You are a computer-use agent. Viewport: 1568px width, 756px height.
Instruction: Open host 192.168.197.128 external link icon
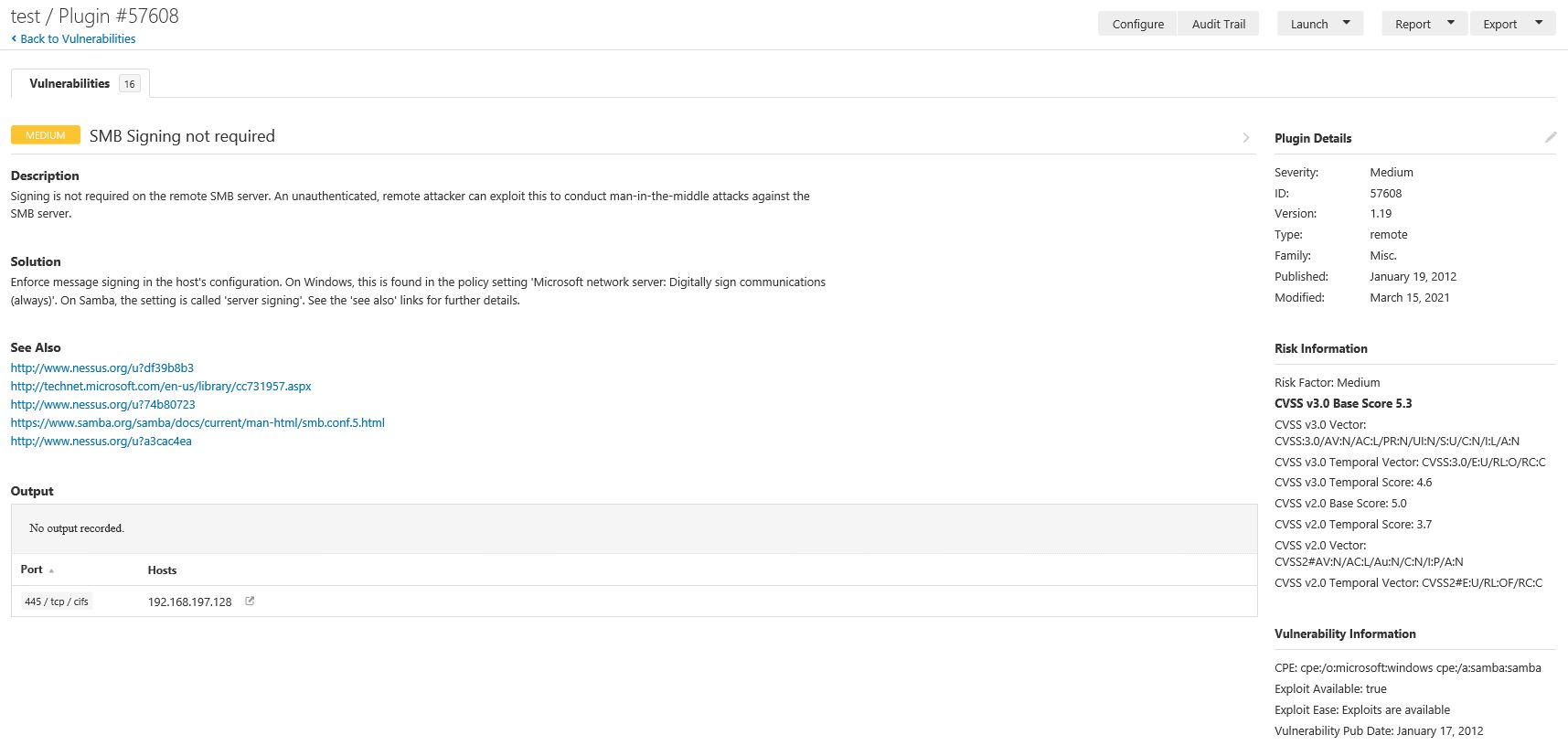[250, 602]
